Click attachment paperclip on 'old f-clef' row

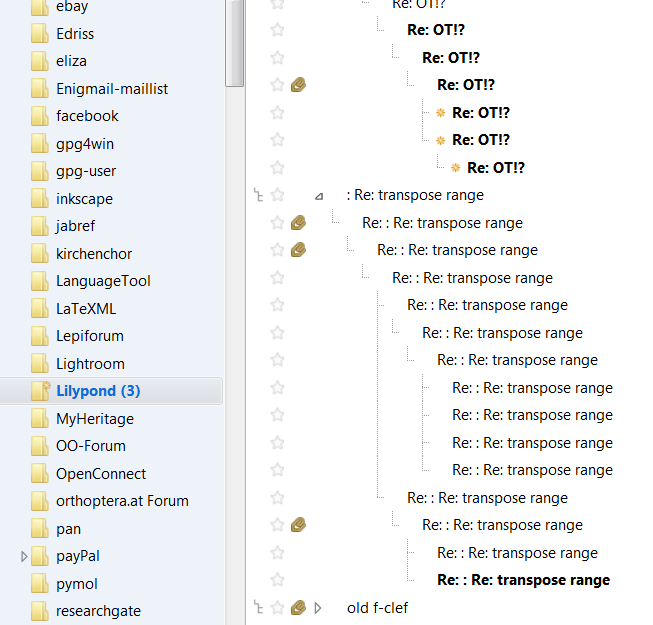(298, 607)
